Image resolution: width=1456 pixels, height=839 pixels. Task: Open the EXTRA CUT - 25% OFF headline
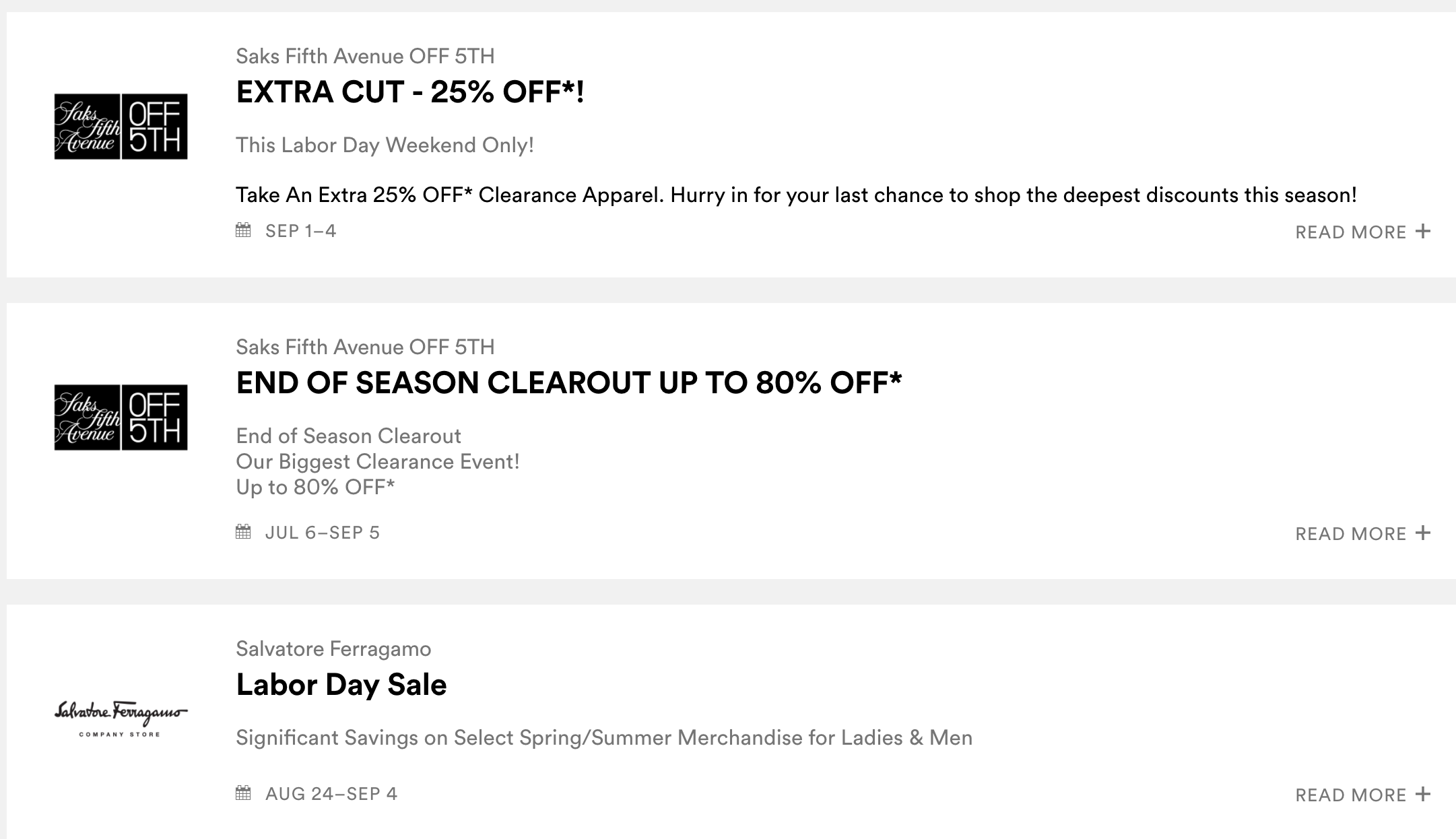409,92
